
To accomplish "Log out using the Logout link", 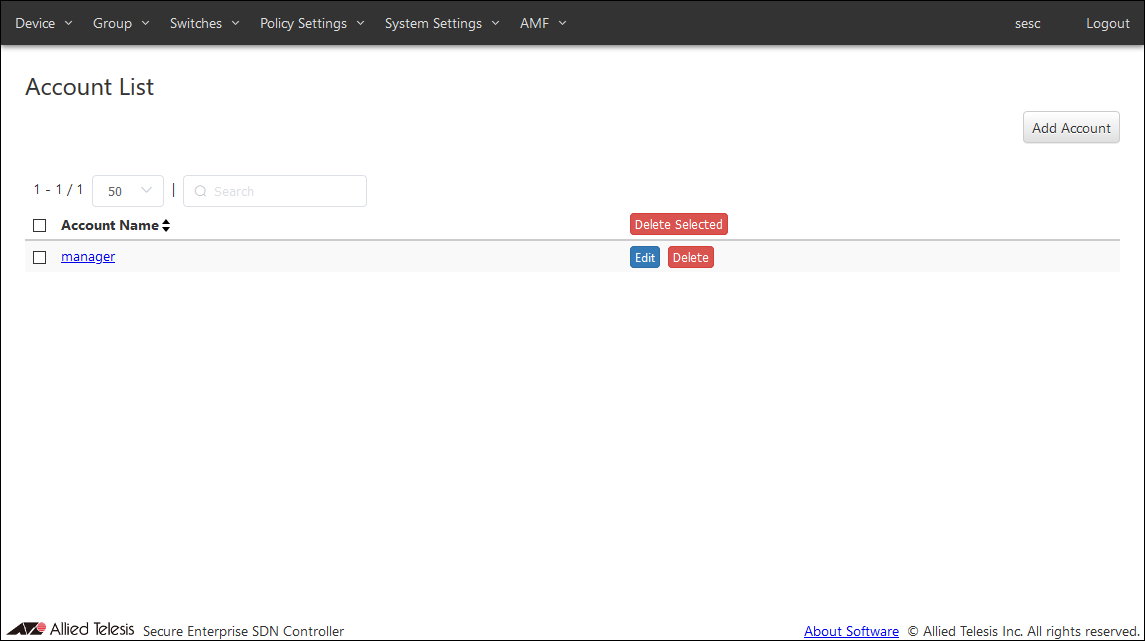I will click(x=1107, y=23).
